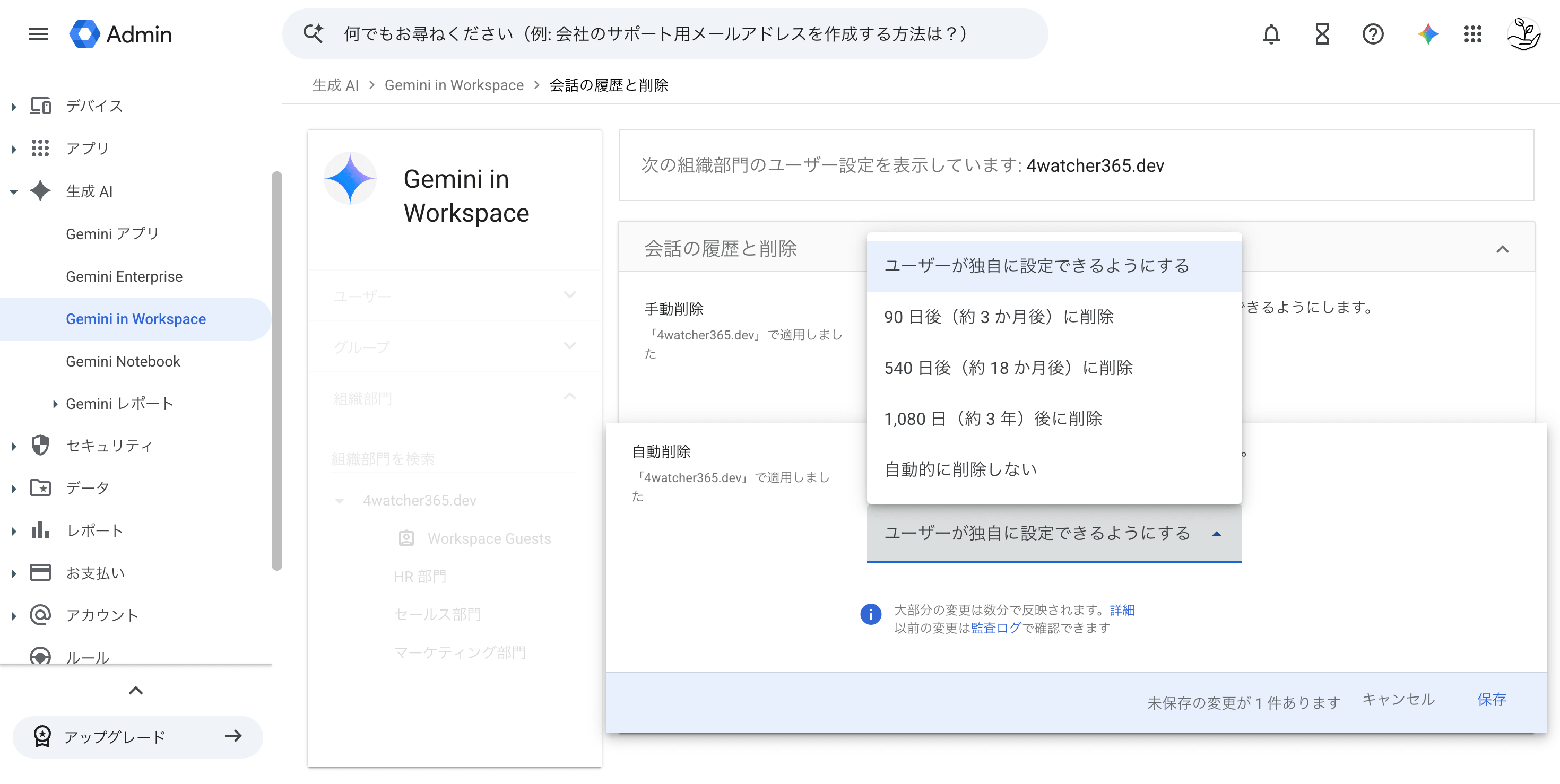The height and width of the screenshot is (784, 1560).
Task: Select the マーケティング部門 org unit
Action: coord(460,652)
